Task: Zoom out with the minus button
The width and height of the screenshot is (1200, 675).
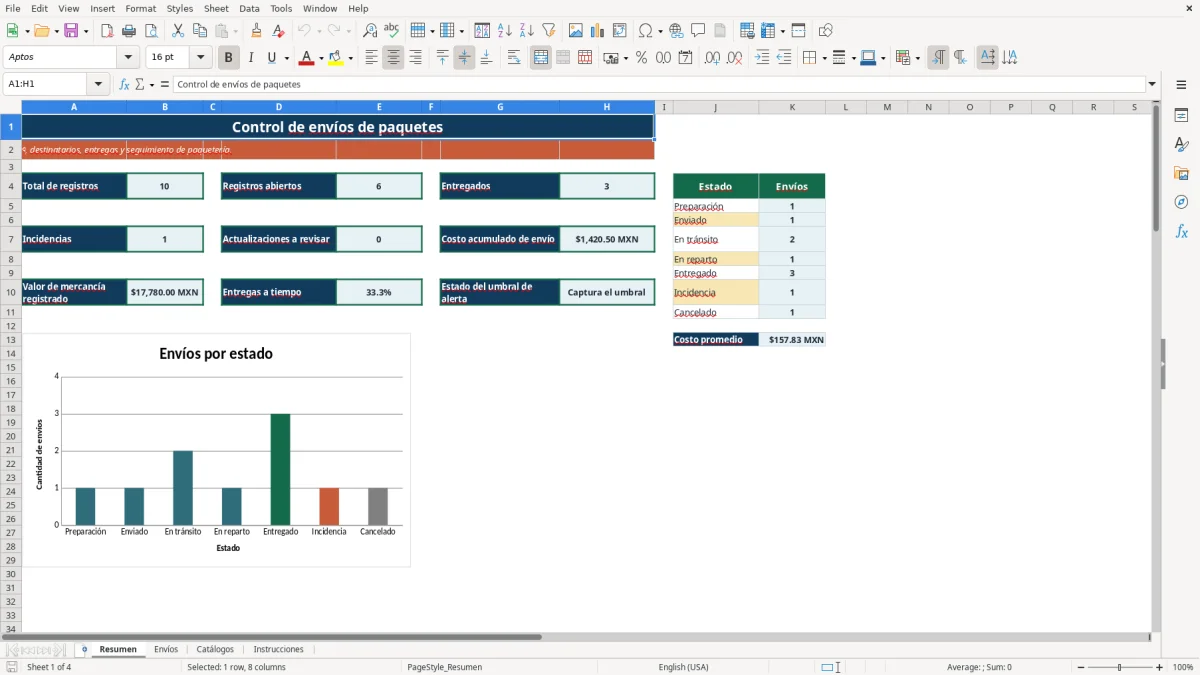Action: pyautogui.click(x=1081, y=667)
